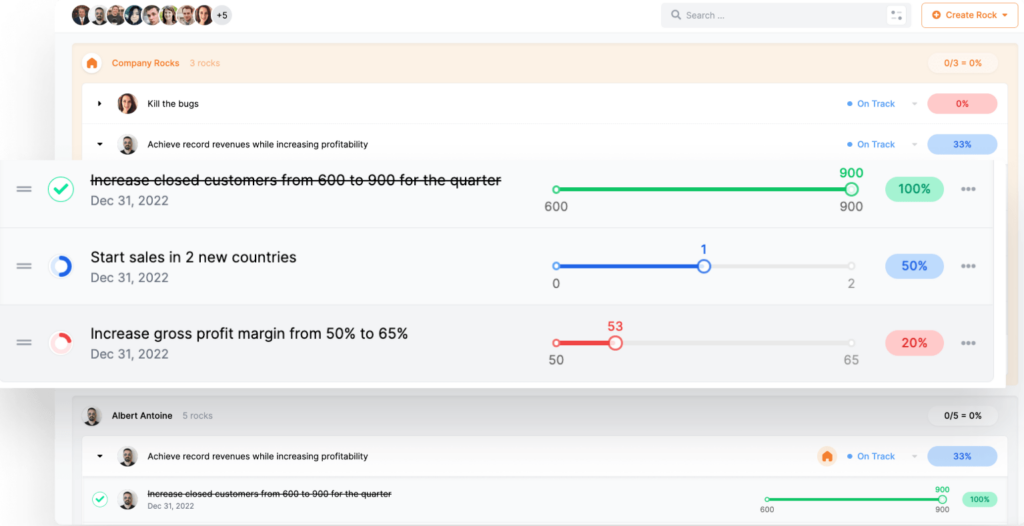Click the Albert Antoine section header

click(141, 415)
